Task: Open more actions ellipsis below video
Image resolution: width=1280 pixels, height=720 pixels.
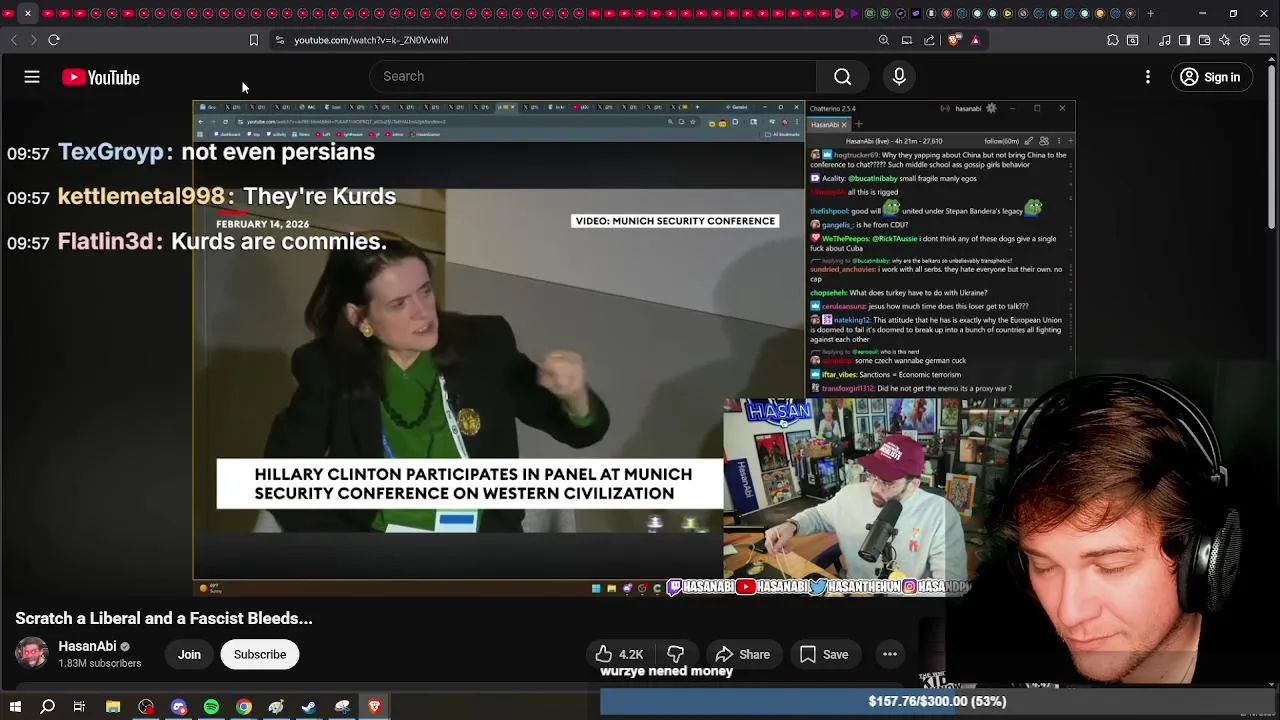Action: pyautogui.click(x=889, y=655)
